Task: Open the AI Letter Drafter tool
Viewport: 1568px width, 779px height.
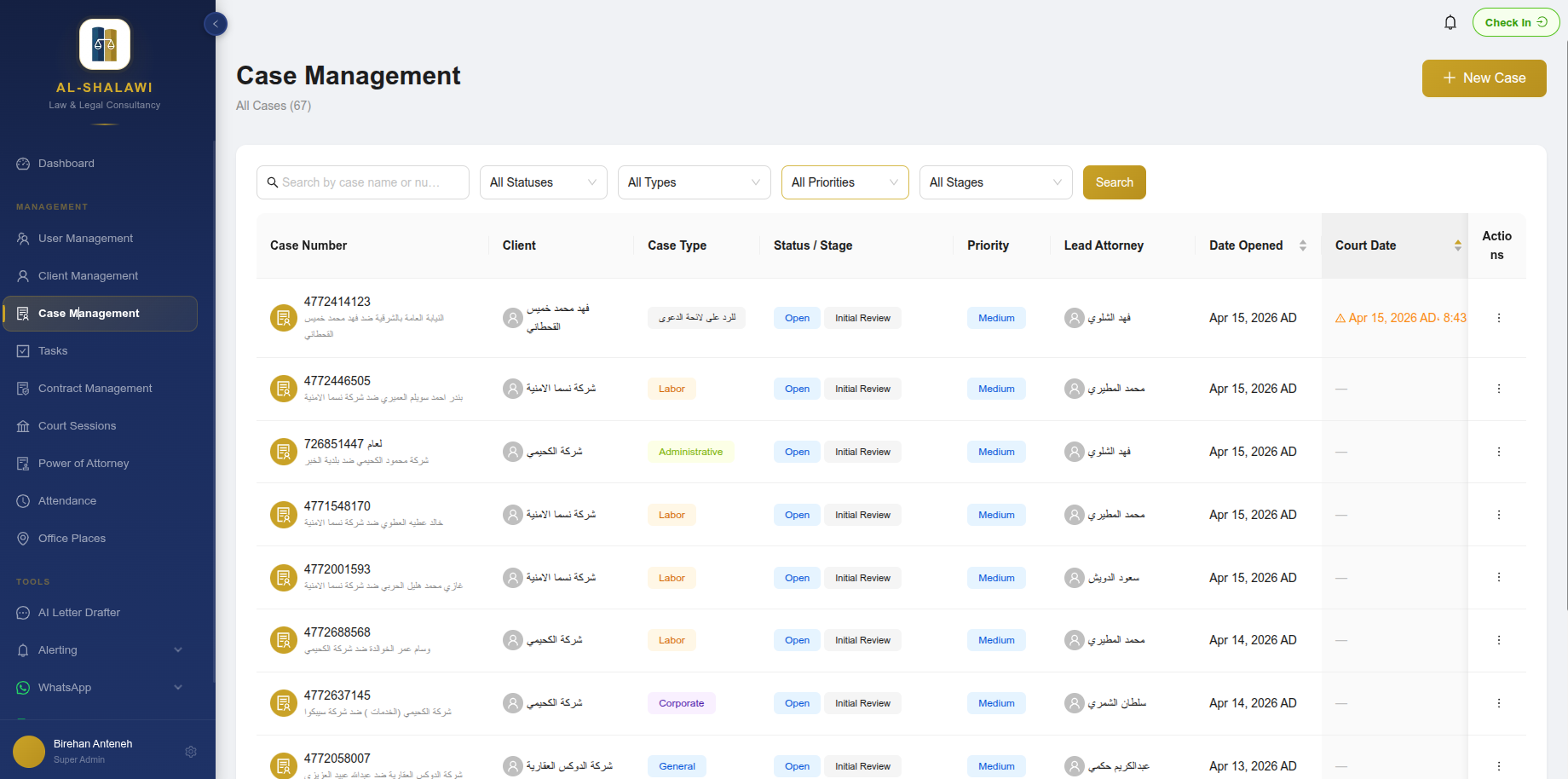Action: (78, 612)
